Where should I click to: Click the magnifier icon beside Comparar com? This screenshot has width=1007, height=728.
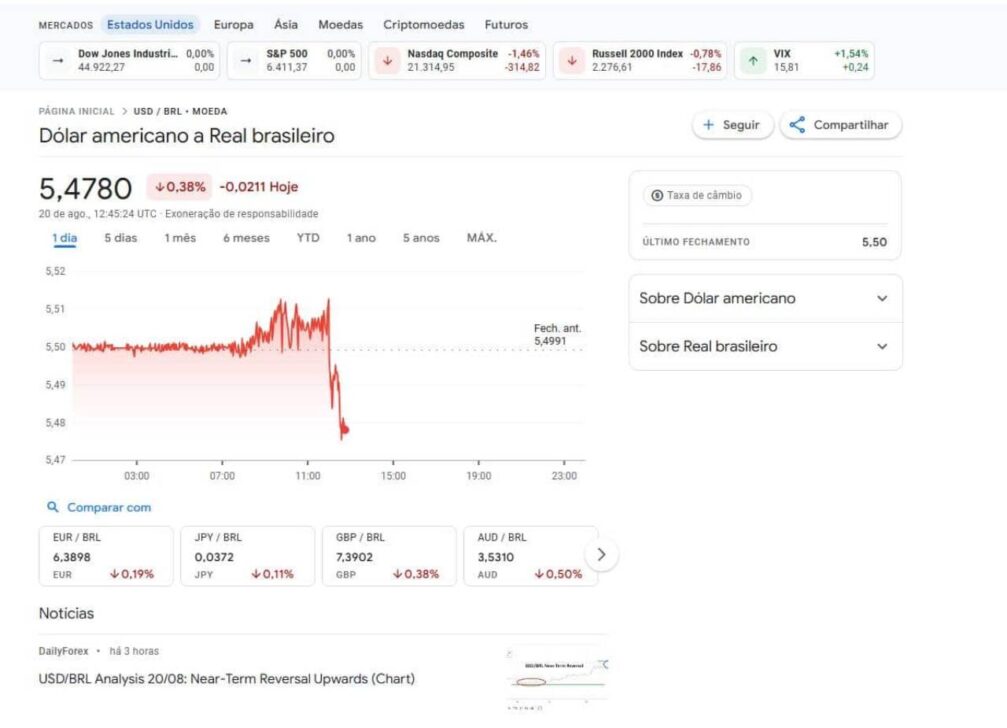53,507
